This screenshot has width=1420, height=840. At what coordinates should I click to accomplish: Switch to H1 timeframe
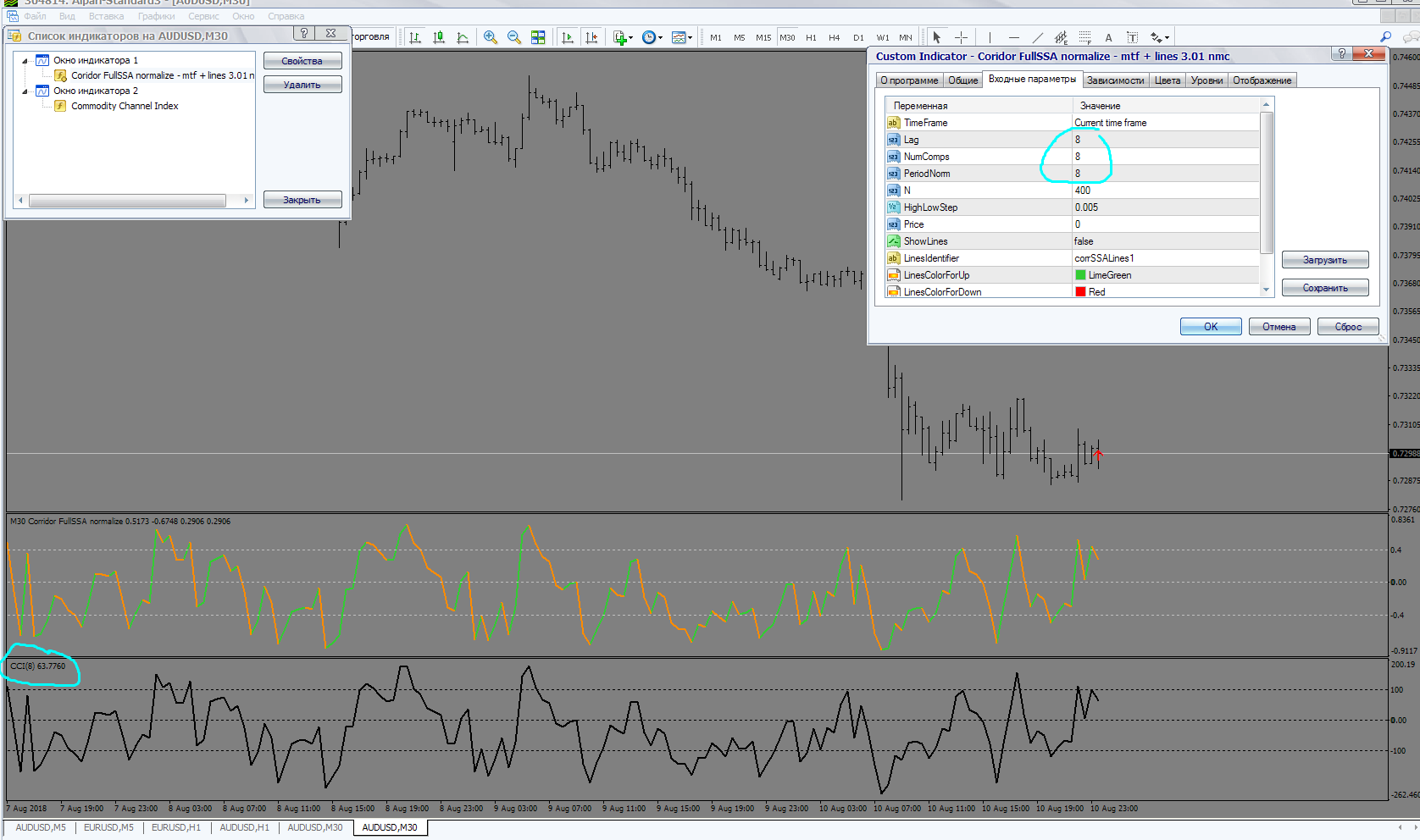tap(811, 37)
